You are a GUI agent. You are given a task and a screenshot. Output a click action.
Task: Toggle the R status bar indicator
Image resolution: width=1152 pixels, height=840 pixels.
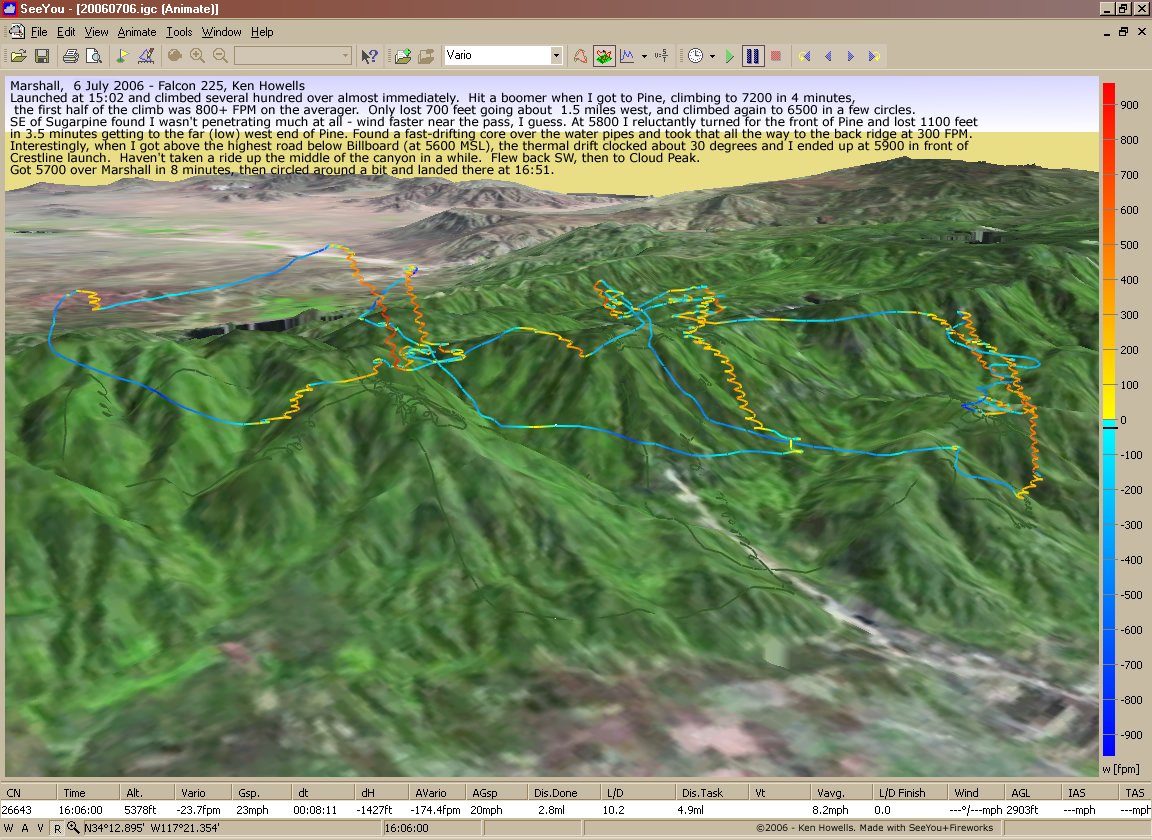[x=57, y=828]
